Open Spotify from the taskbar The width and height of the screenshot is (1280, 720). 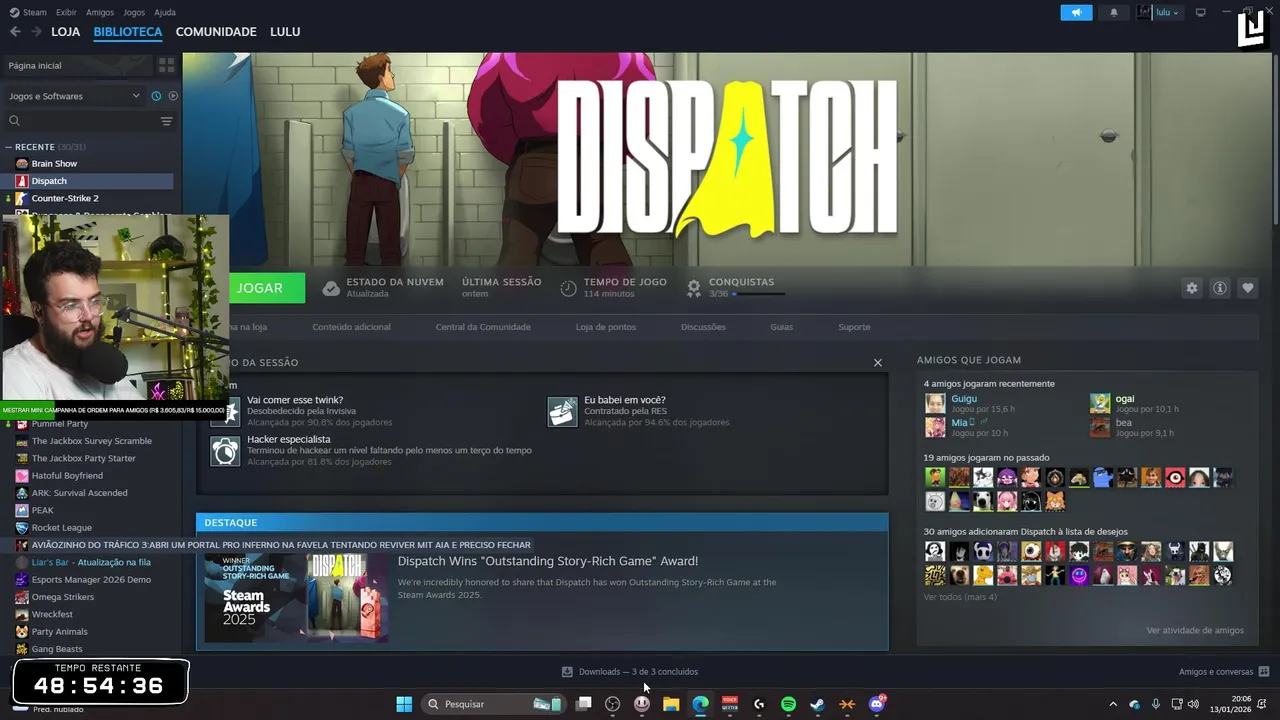coord(788,704)
